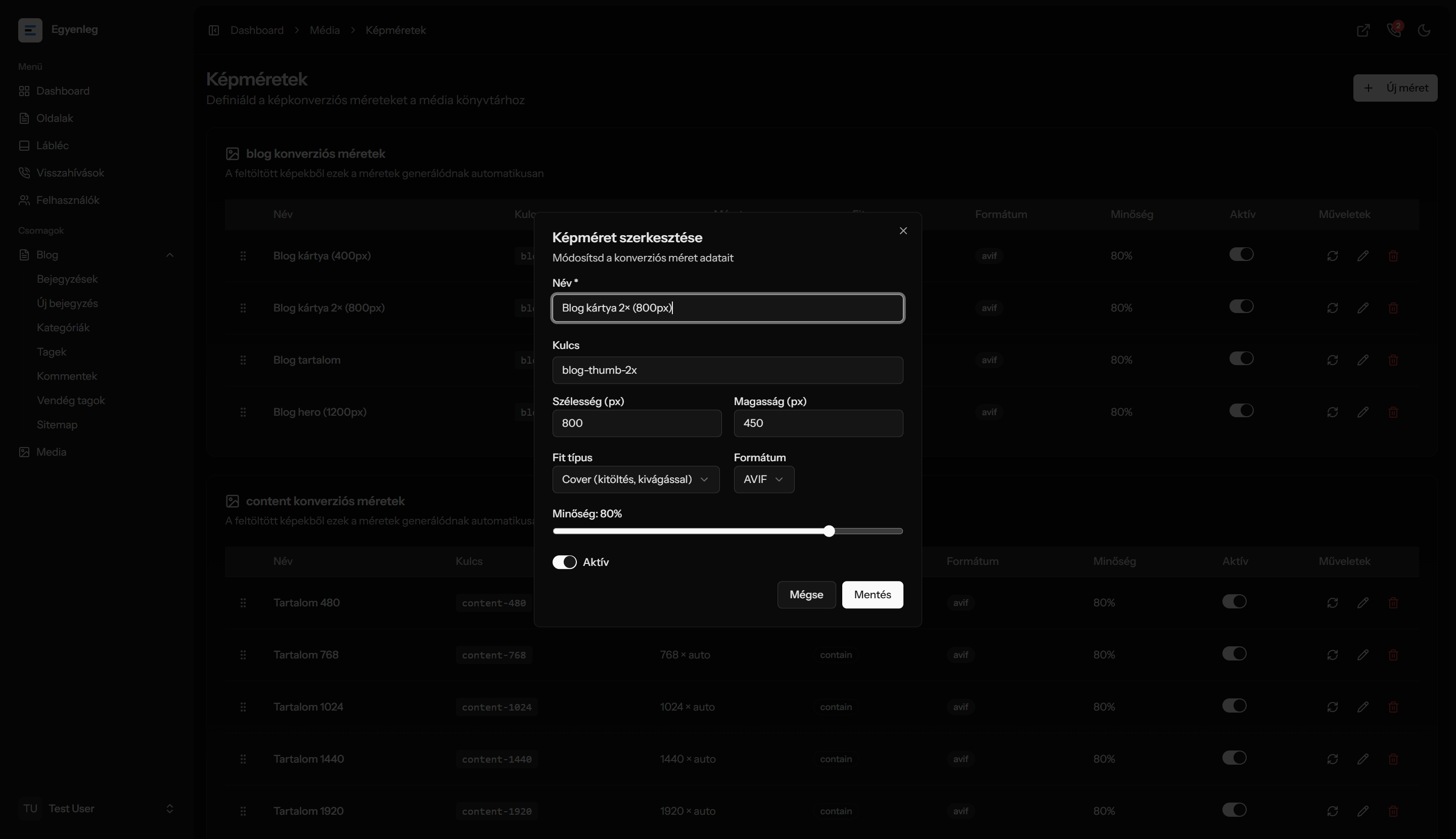The width and height of the screenshot is (1456, 839).
Task: Expand the Test User account menu
Action: tap(96, 809)
